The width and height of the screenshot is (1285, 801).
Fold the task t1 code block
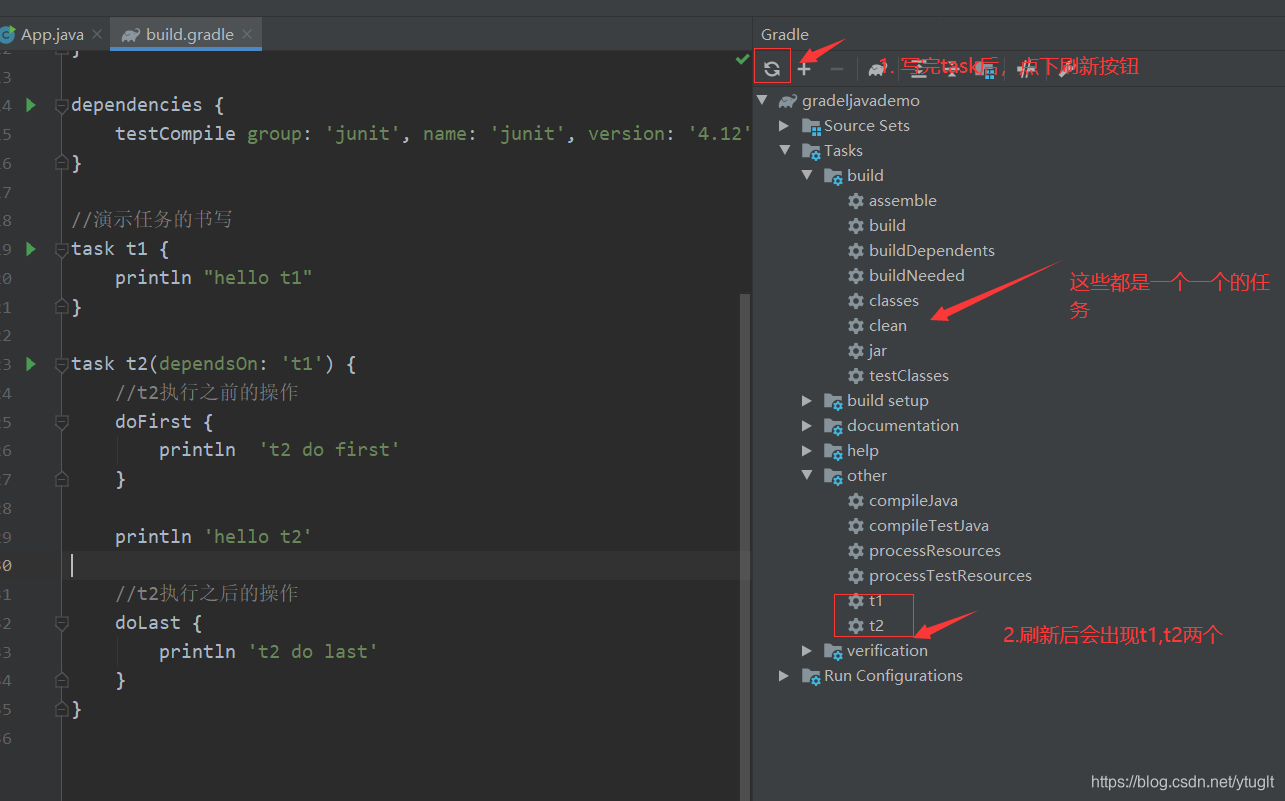click(62, 249)
